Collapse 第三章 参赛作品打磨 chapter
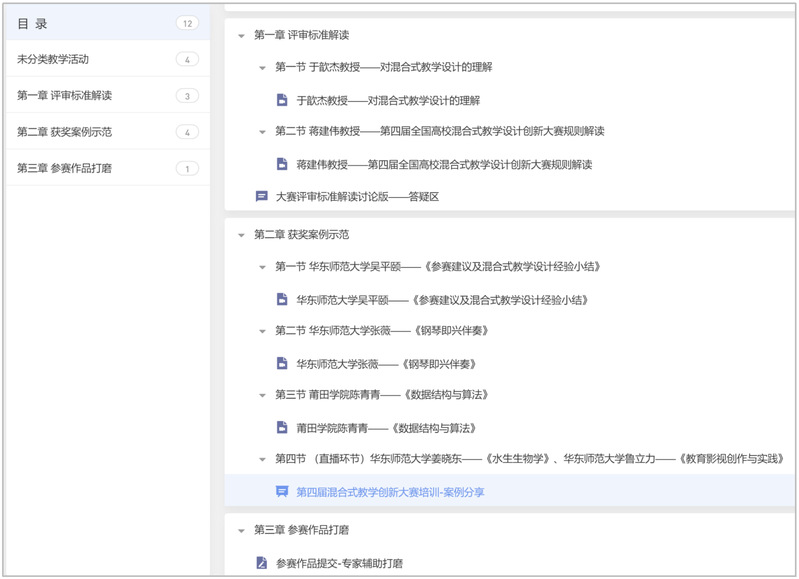This screenshot has height=579, width=799. click(x=241, y=531)
